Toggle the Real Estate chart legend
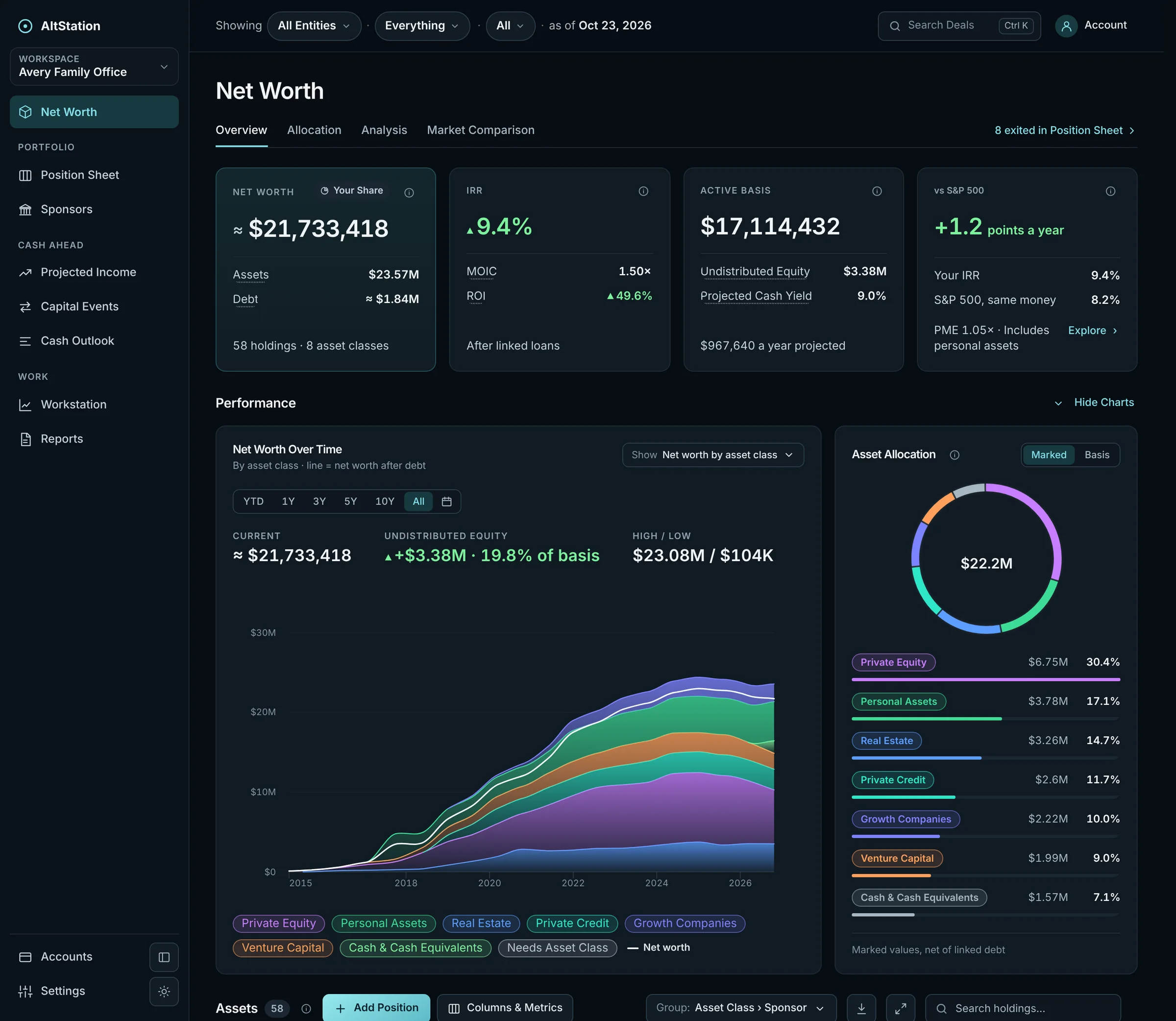Viewport: 1176px width, 1021px height. point(481,923)
